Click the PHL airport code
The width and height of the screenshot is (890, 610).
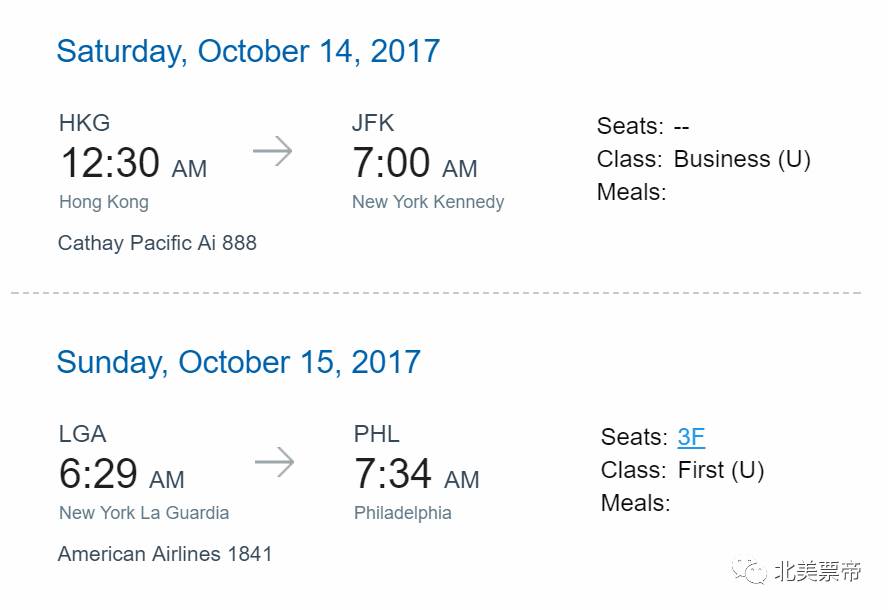[x=377, y=434]
